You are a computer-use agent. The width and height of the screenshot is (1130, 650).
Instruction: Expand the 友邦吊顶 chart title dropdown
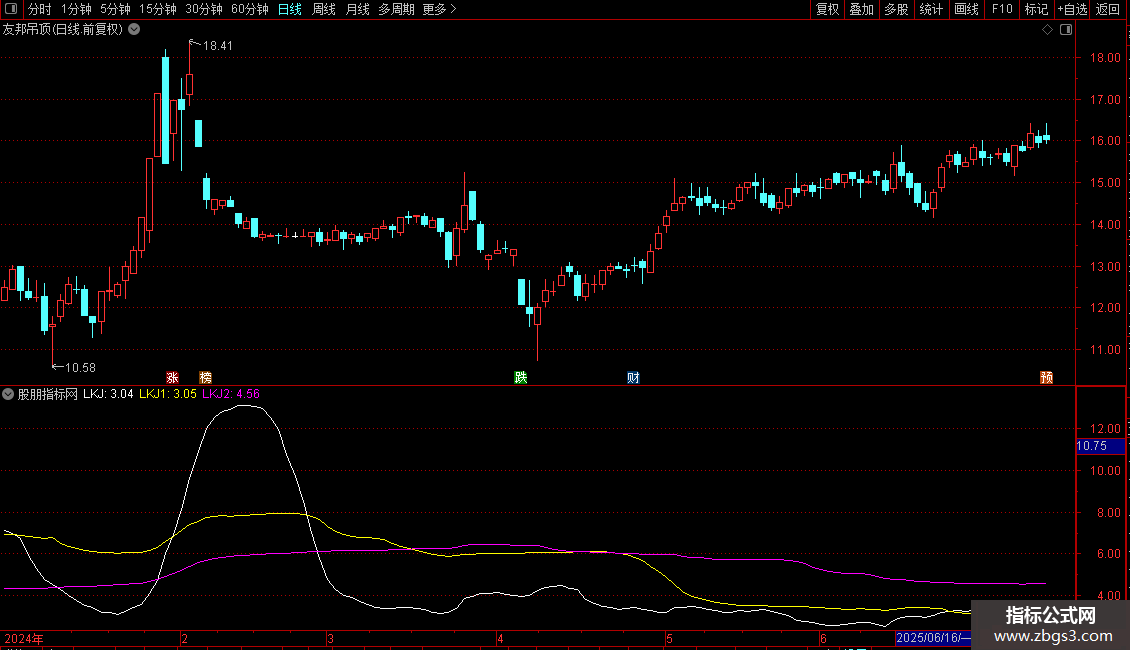134,30
